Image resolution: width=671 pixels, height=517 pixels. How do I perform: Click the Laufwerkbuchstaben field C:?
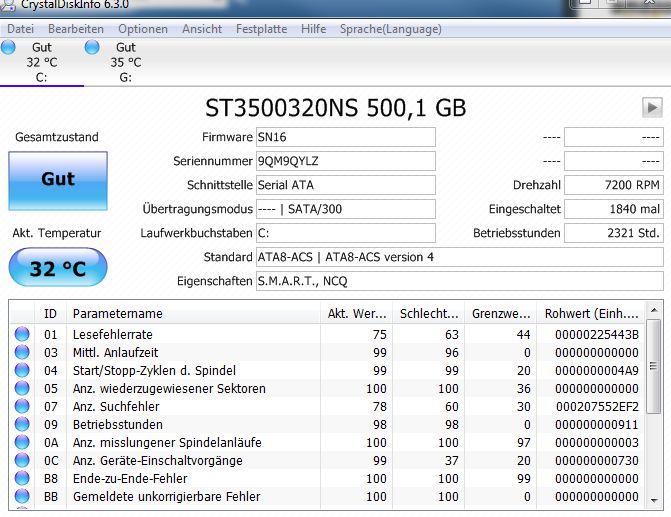(x=346, y=233)
